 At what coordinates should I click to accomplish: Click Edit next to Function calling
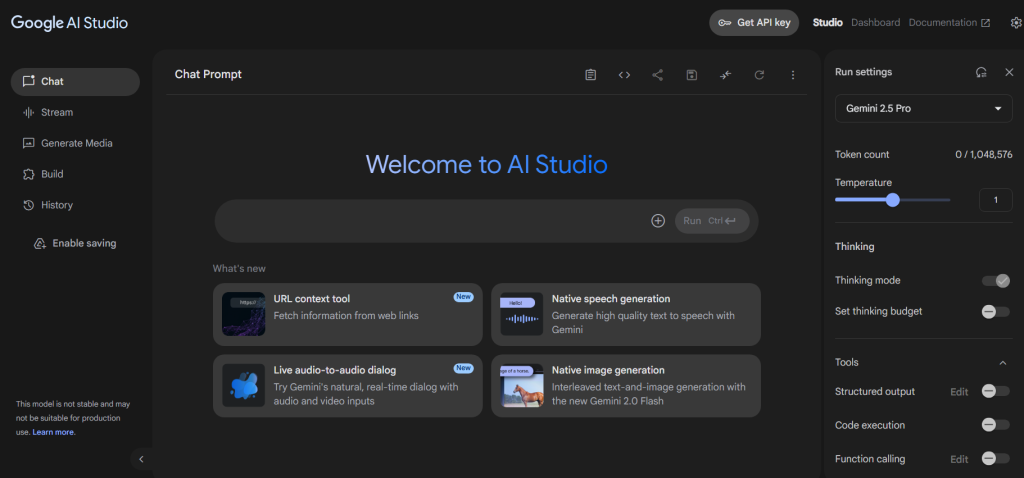click(959, 459)
